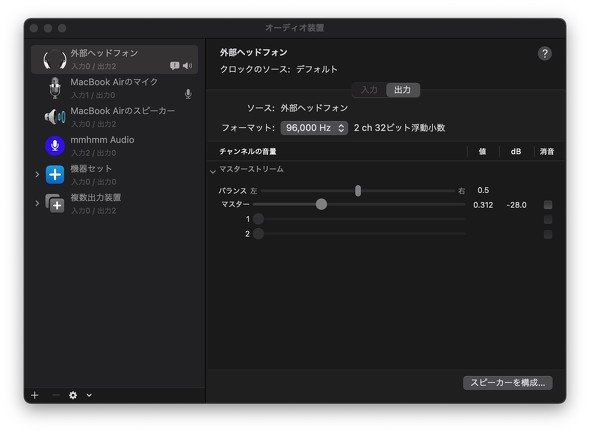Expand the 機器セット row
This screenshot has width=590, height=433.
tap(37, 175)
